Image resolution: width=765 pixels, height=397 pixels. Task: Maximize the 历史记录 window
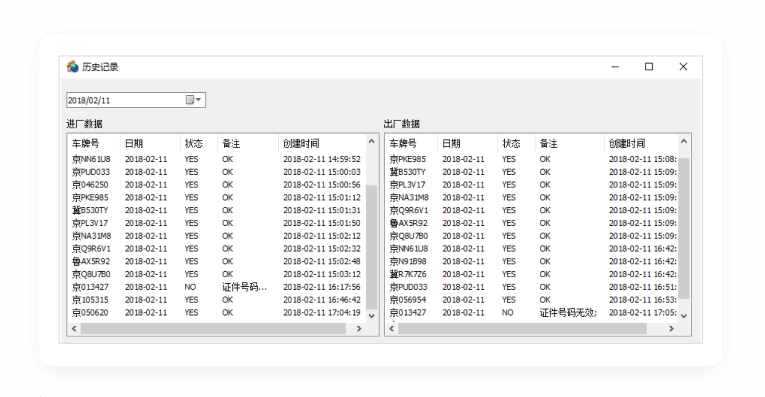point(649,66)
